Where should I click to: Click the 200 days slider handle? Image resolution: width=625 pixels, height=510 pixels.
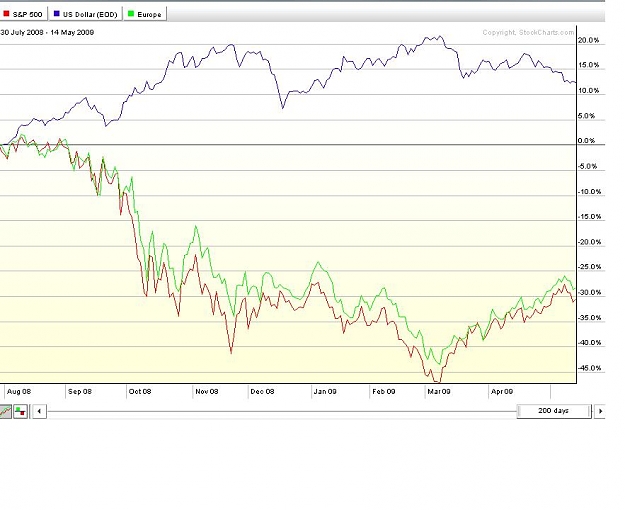pyautogui.click(x=553, y=411)
